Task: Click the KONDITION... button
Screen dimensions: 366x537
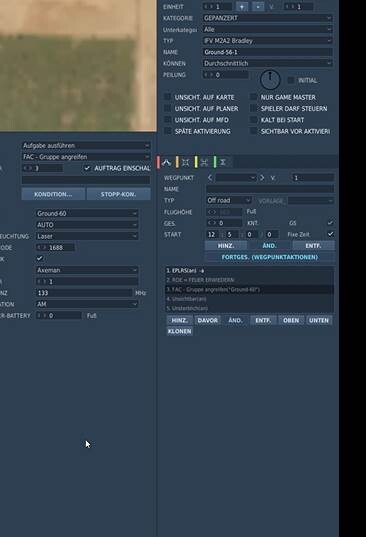Action: [x=53, y=194]
